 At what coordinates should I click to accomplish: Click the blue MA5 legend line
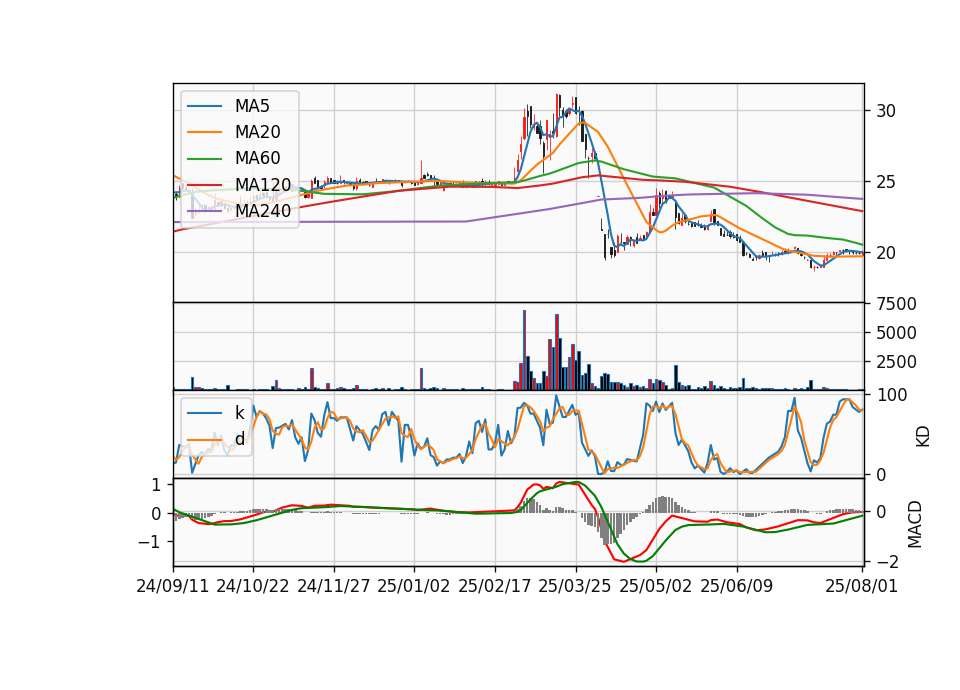204,107
